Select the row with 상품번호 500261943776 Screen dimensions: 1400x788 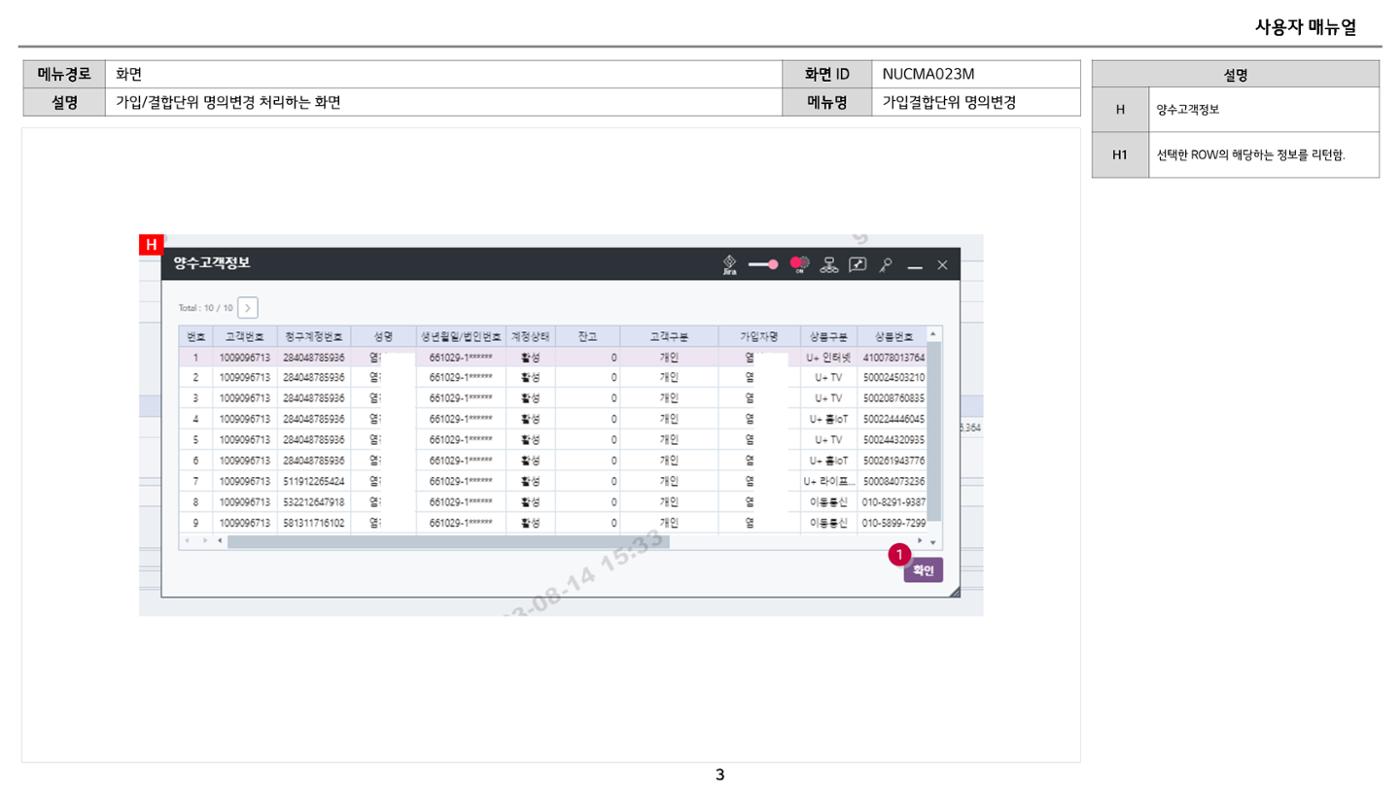[x=553, y=461]
